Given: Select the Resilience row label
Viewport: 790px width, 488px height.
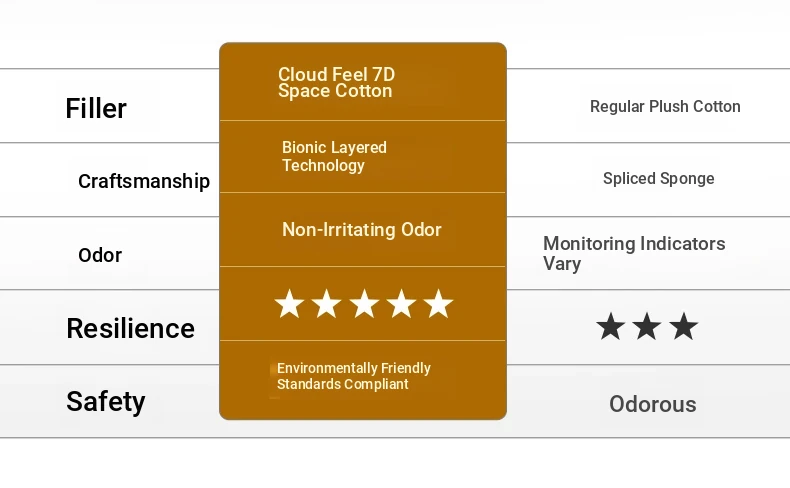Looking at the screenshot, I should click(130, 328).
